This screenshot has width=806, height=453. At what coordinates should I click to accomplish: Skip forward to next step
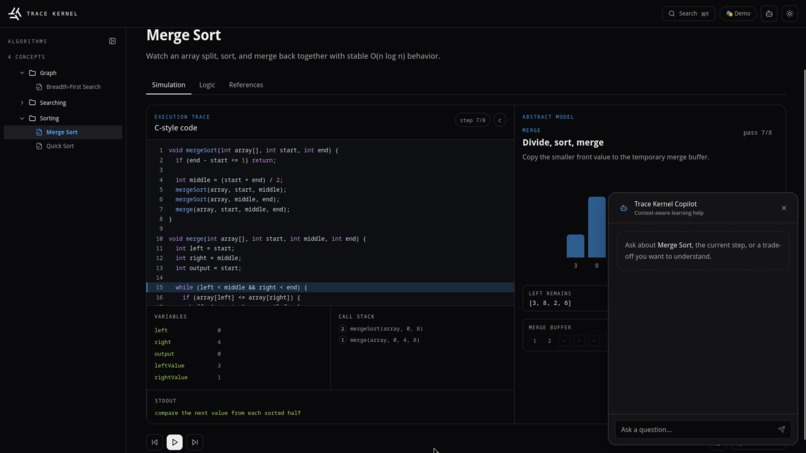[x=195, y=442]
